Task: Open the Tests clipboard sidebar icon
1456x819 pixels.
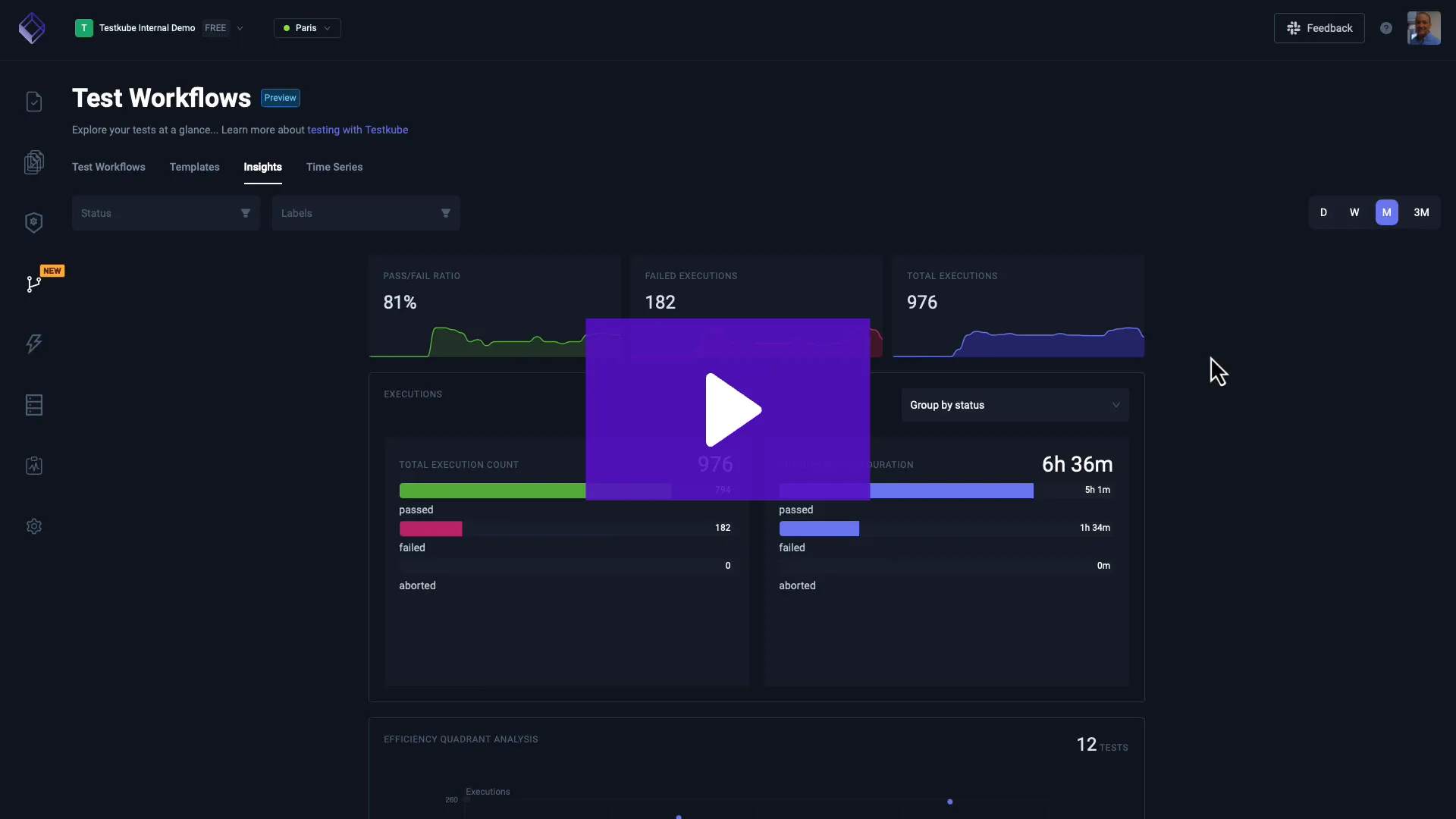Action: coord(34,102)
